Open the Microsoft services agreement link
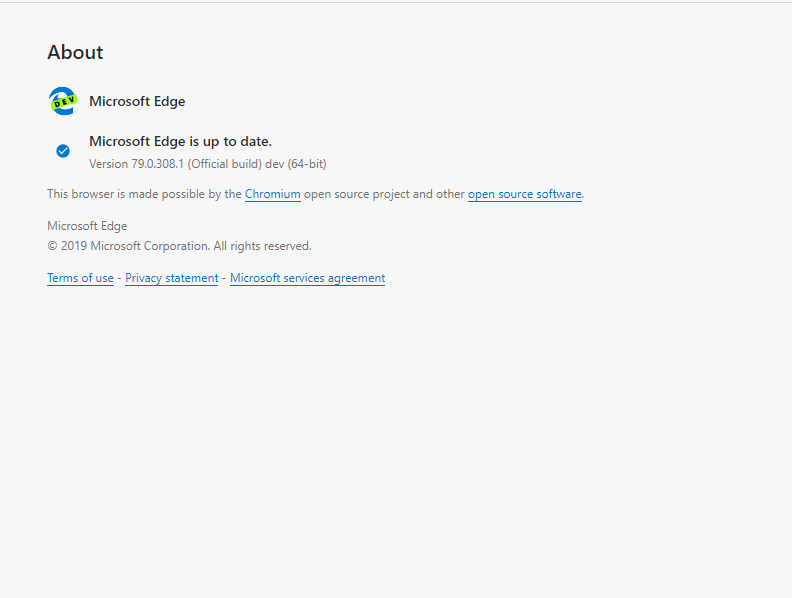The image size is (792, 598). pyautogui.click(x=308, y=278)
